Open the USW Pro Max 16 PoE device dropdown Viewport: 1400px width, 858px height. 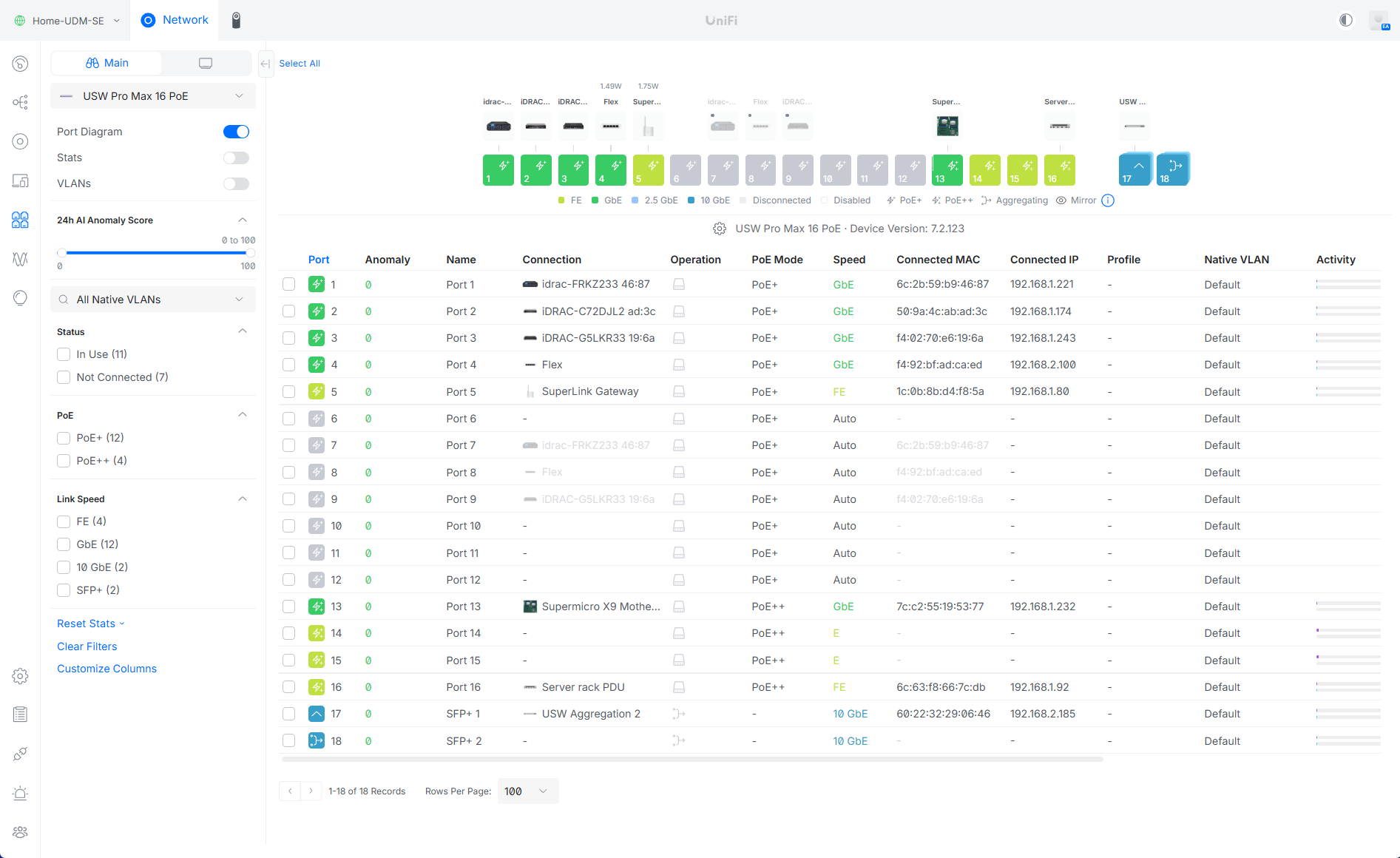tap(153, 96)
